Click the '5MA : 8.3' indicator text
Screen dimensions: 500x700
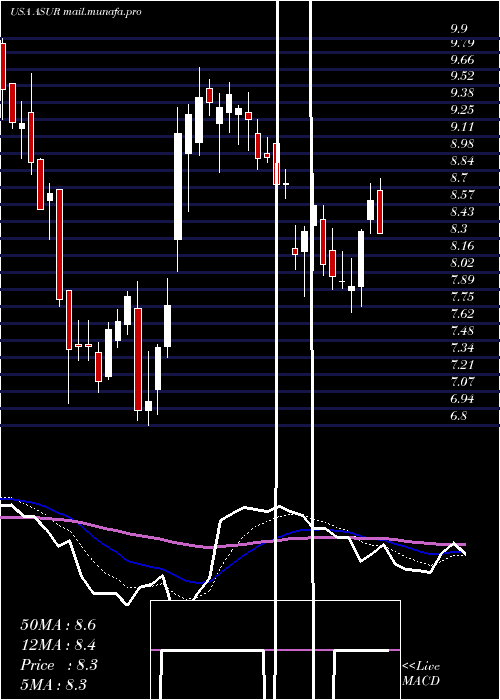(53, 684)
